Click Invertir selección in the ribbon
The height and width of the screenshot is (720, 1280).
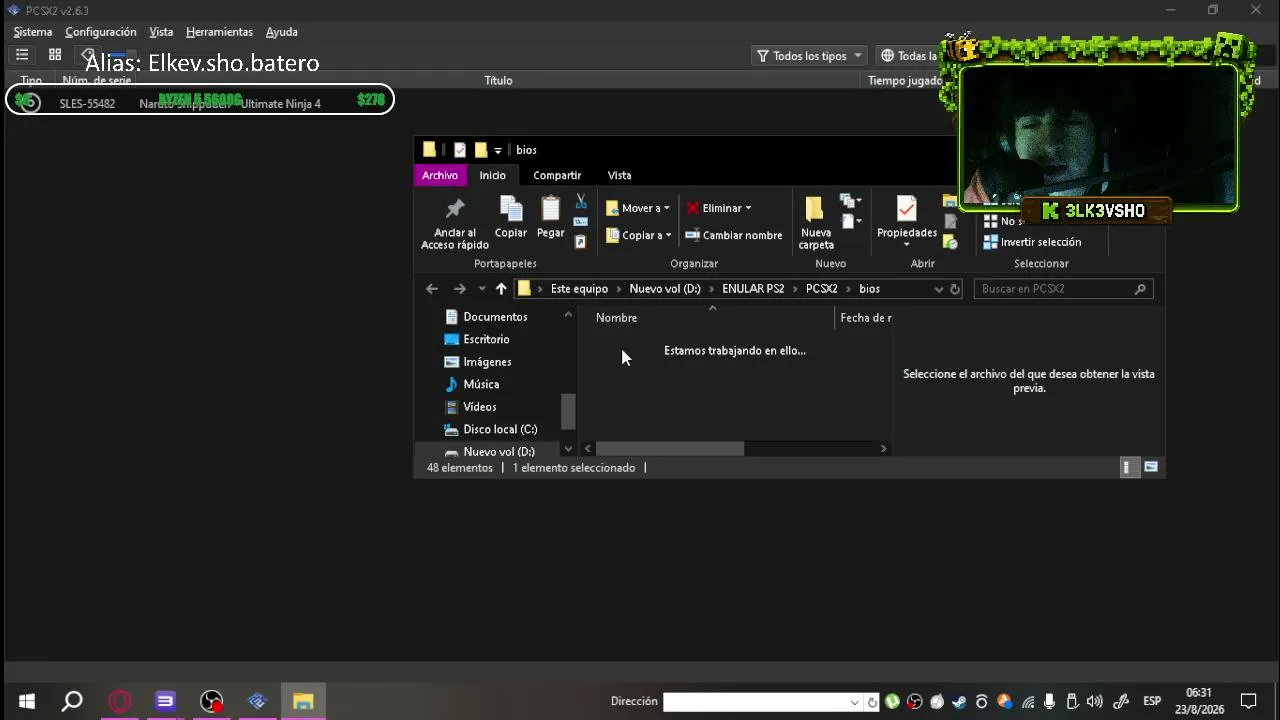1032,242
